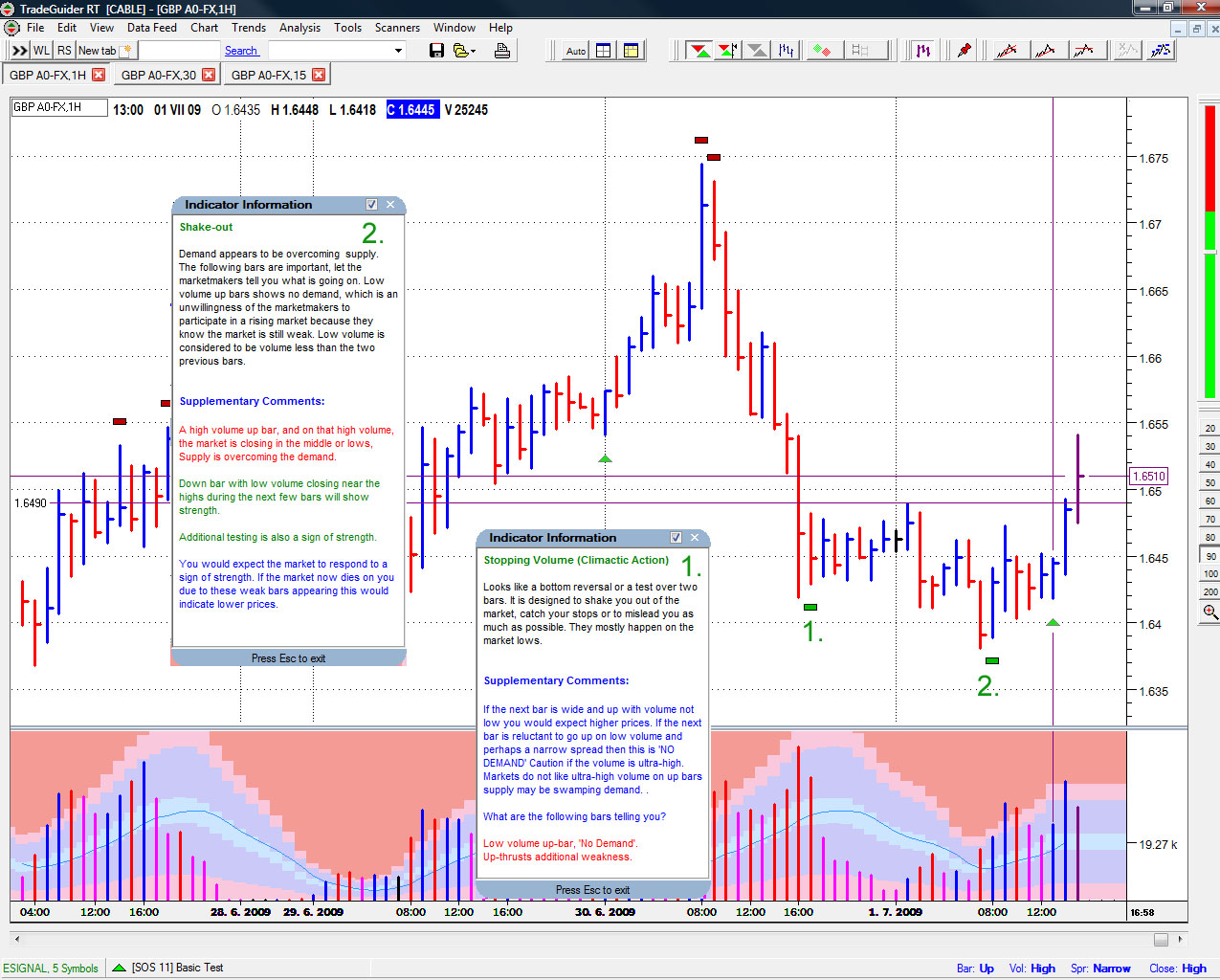Toggle the red/green triangles indicator icon
This screenshot has width=1220, height=980.
click(x=699, y=51)
